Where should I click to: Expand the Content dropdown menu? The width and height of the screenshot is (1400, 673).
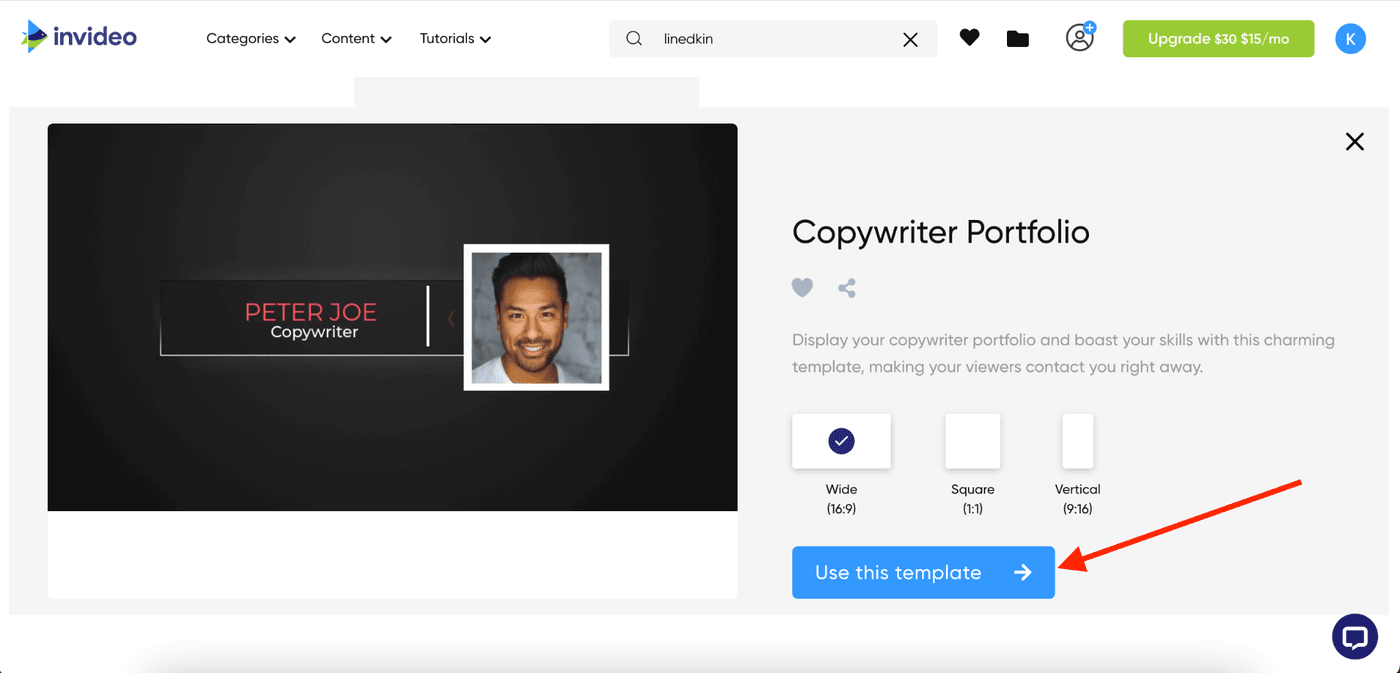[356, 39]
